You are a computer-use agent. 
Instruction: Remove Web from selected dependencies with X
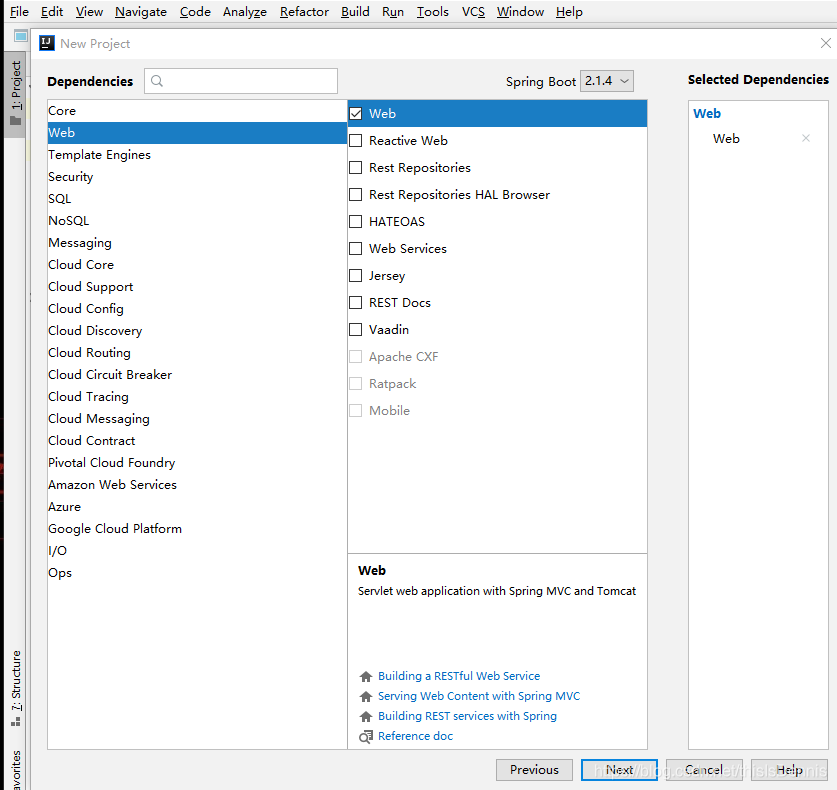click(806, 138)
